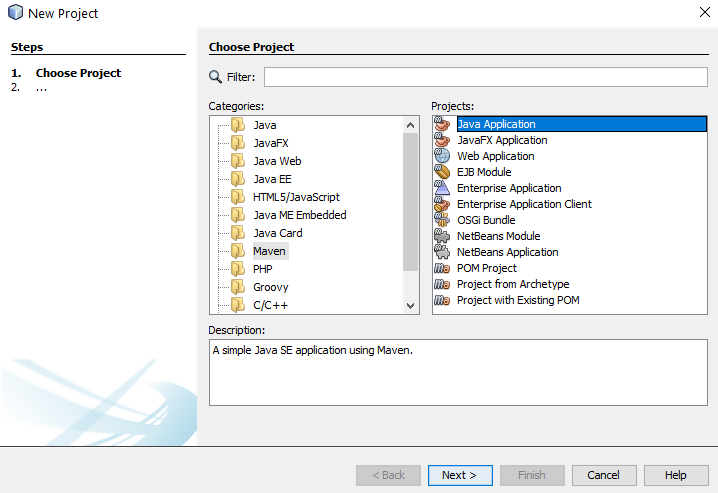Click the New Project cube icon
The height and width of the screenshot is (493, 718).
pyautogui.click(x=16, y=12)
